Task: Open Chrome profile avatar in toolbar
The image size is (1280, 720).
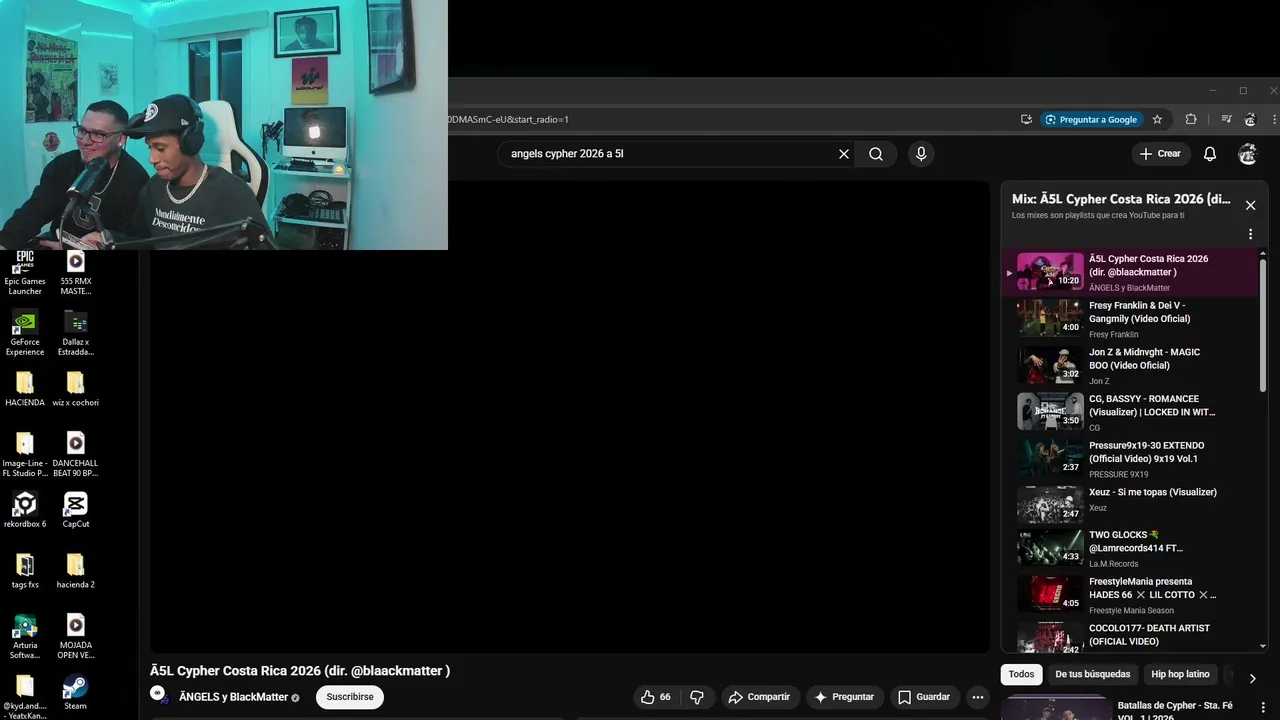Action: 1250,119
